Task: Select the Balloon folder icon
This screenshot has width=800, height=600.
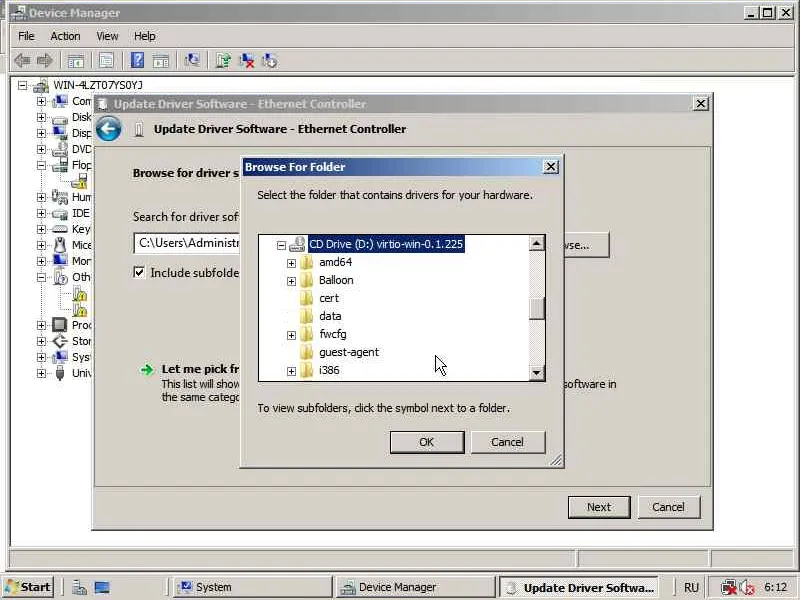Action: pyautogui.click(x=307, y=280)
